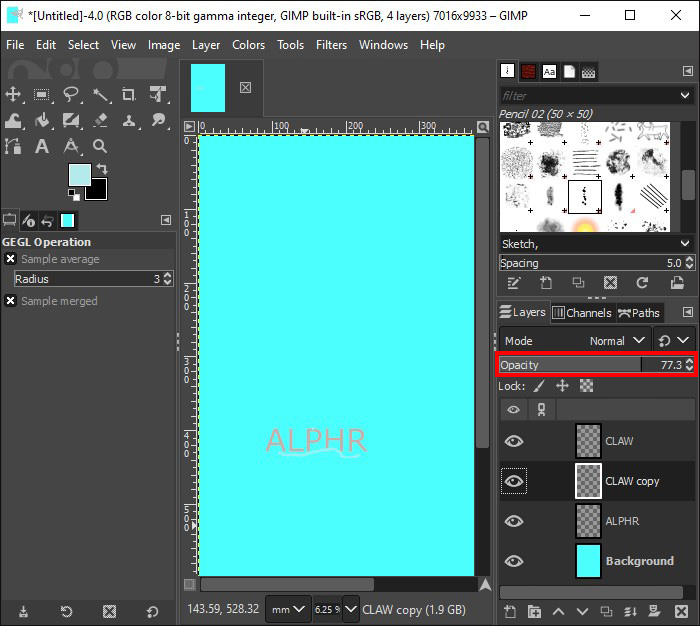700x626 pixels.
Task: Open the Filters menu
Action: (x=331, y=45)
